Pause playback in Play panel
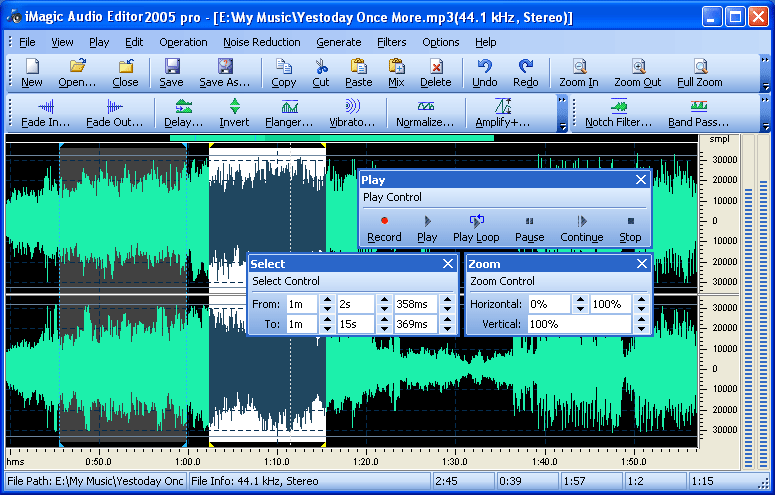Screen dimensions: 775x495 pos(529,229)
